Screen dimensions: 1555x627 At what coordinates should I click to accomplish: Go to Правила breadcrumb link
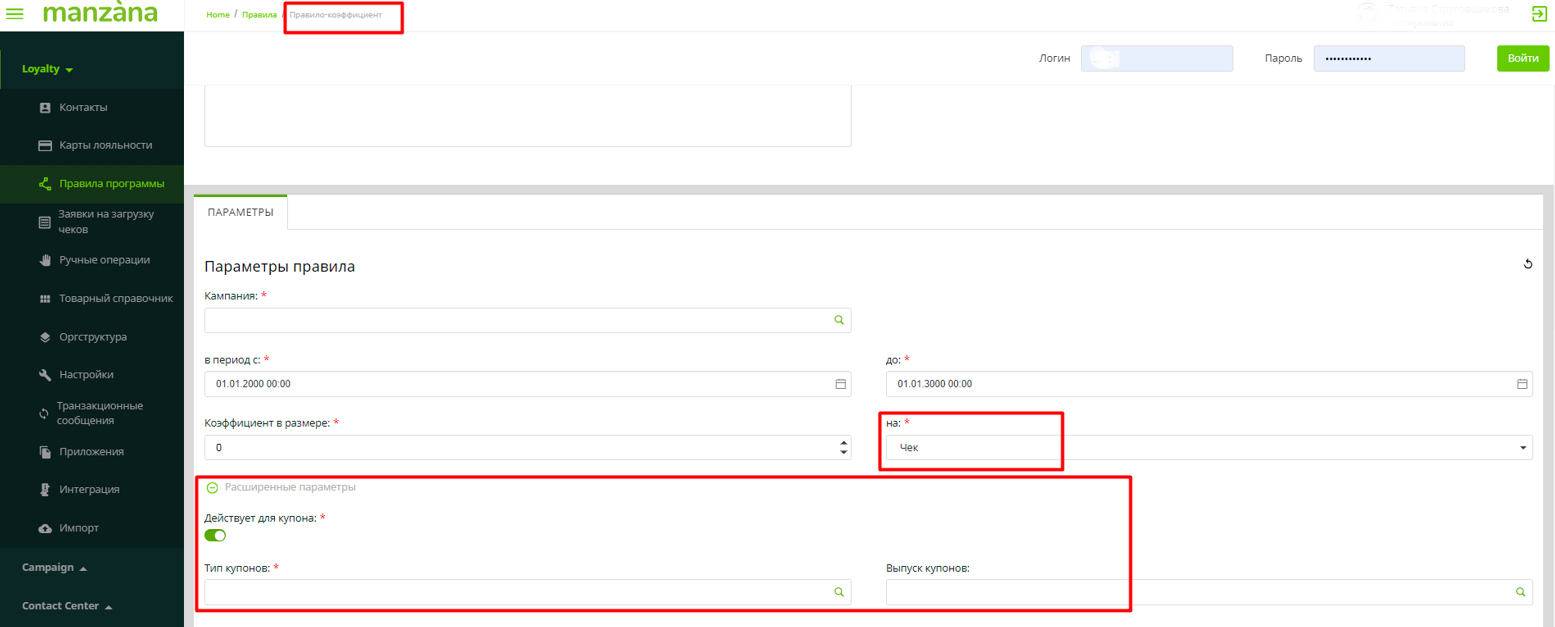pyautogui.click(x=259, y=15)
